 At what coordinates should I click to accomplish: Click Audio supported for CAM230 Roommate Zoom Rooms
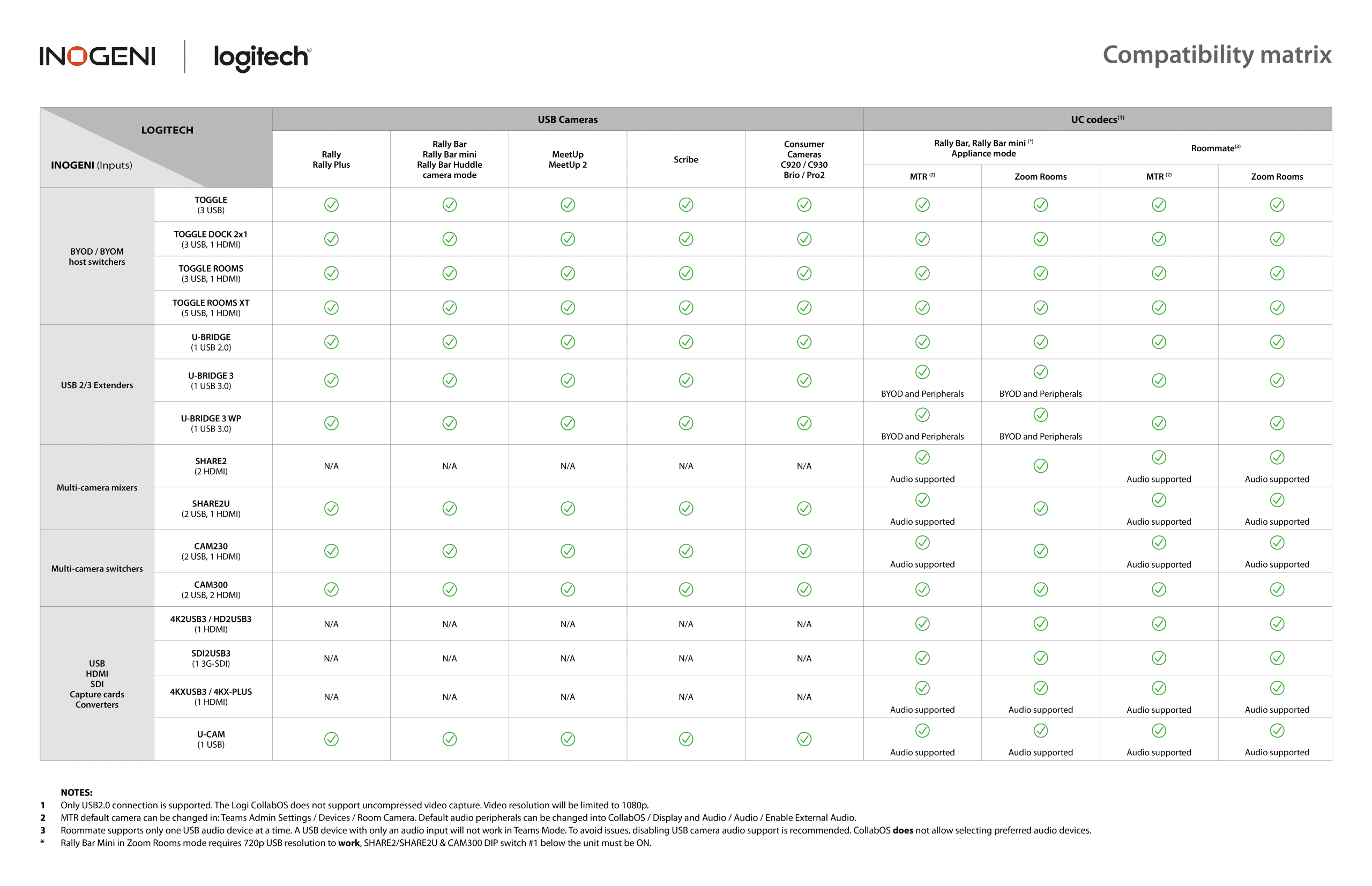pos(1277,564)
